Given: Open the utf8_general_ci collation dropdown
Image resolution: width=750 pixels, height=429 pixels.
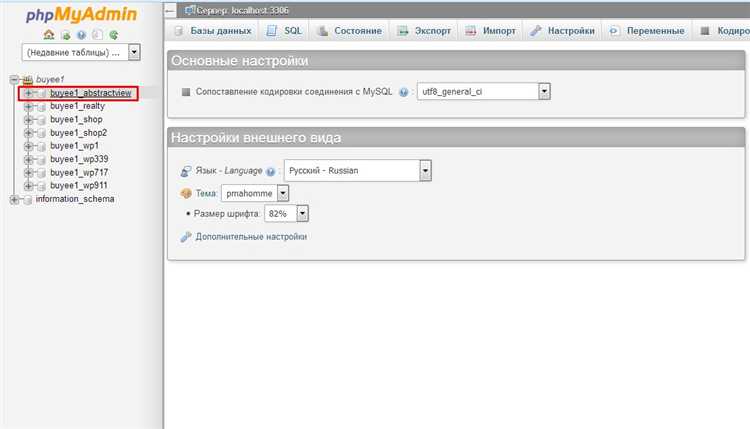Looking at the screenshot, I should 484,92.
